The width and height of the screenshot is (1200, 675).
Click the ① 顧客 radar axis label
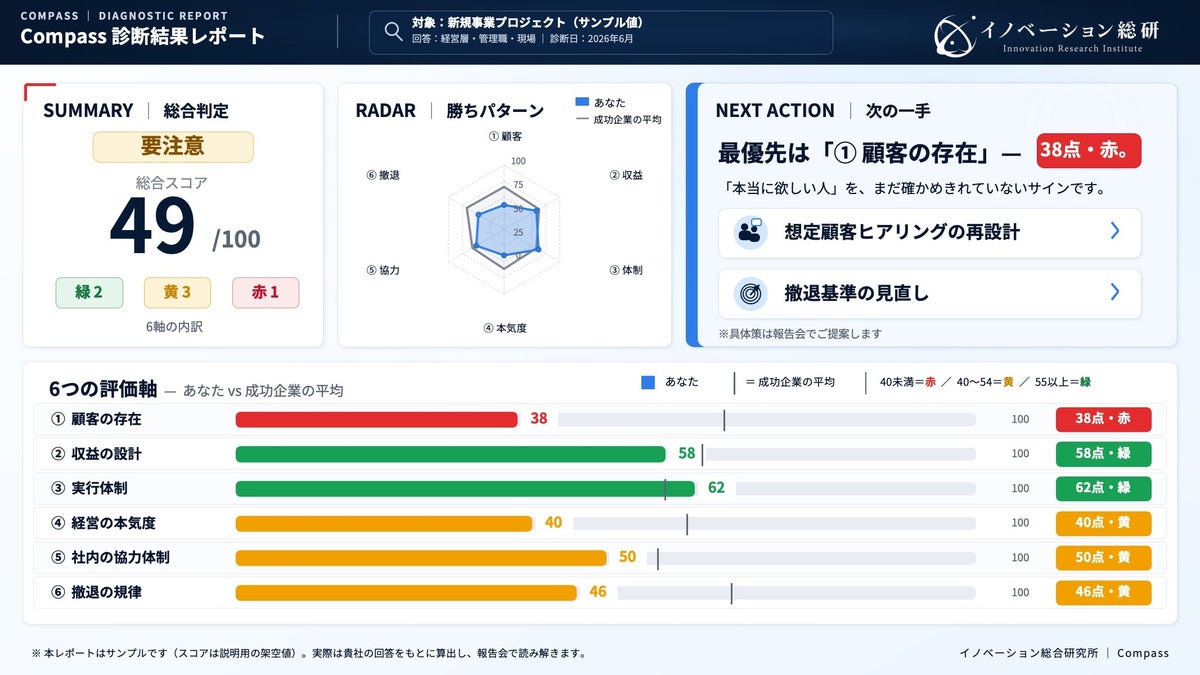coord(505,136)
